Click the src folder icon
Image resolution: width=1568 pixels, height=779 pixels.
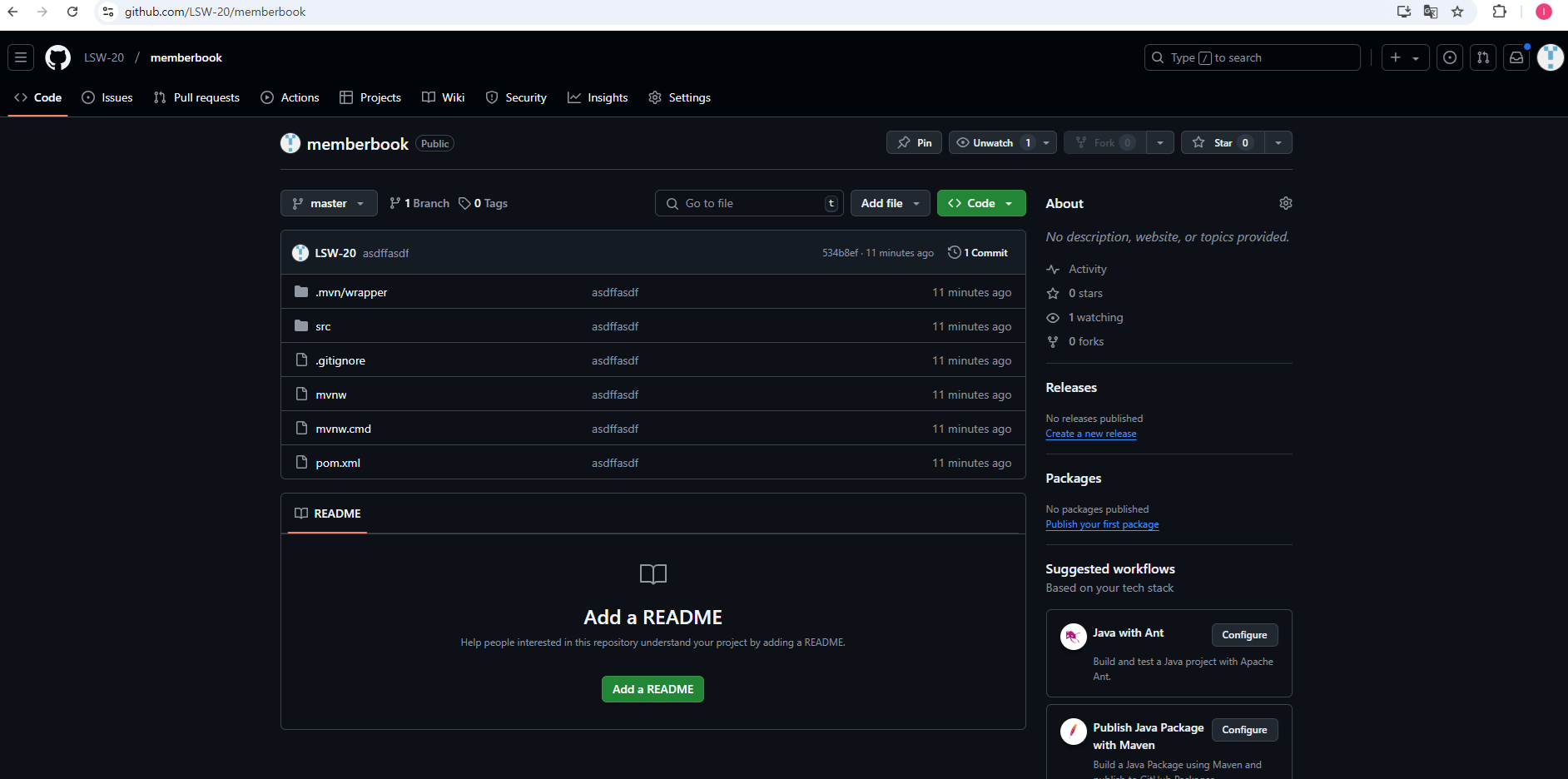[x=301, y=326]
